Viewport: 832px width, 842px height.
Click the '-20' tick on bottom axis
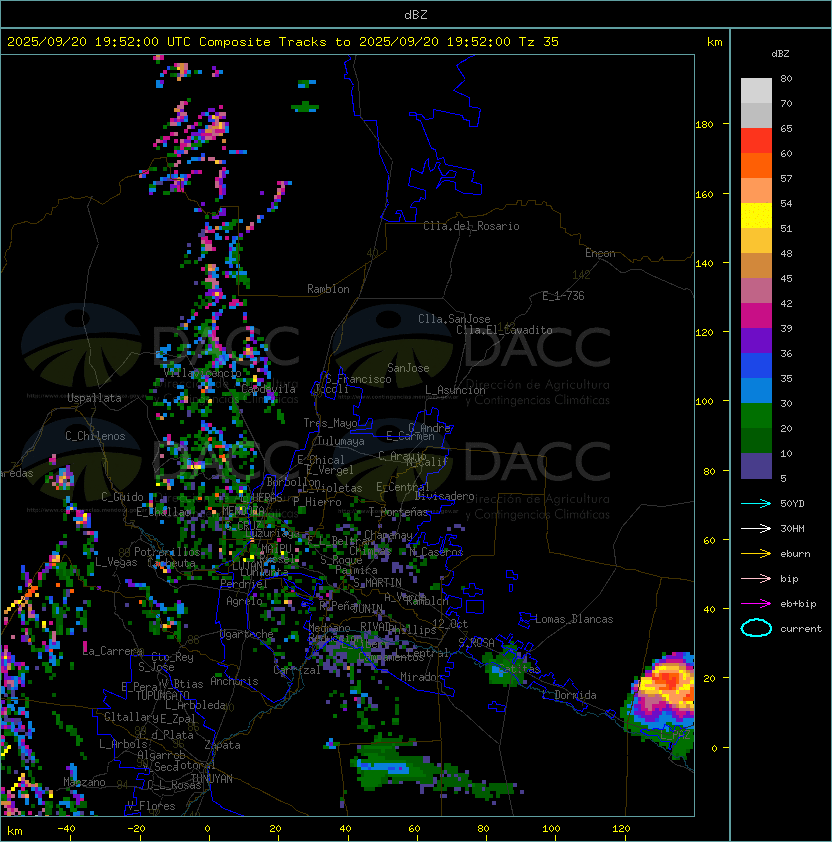(x=136, y=829)
